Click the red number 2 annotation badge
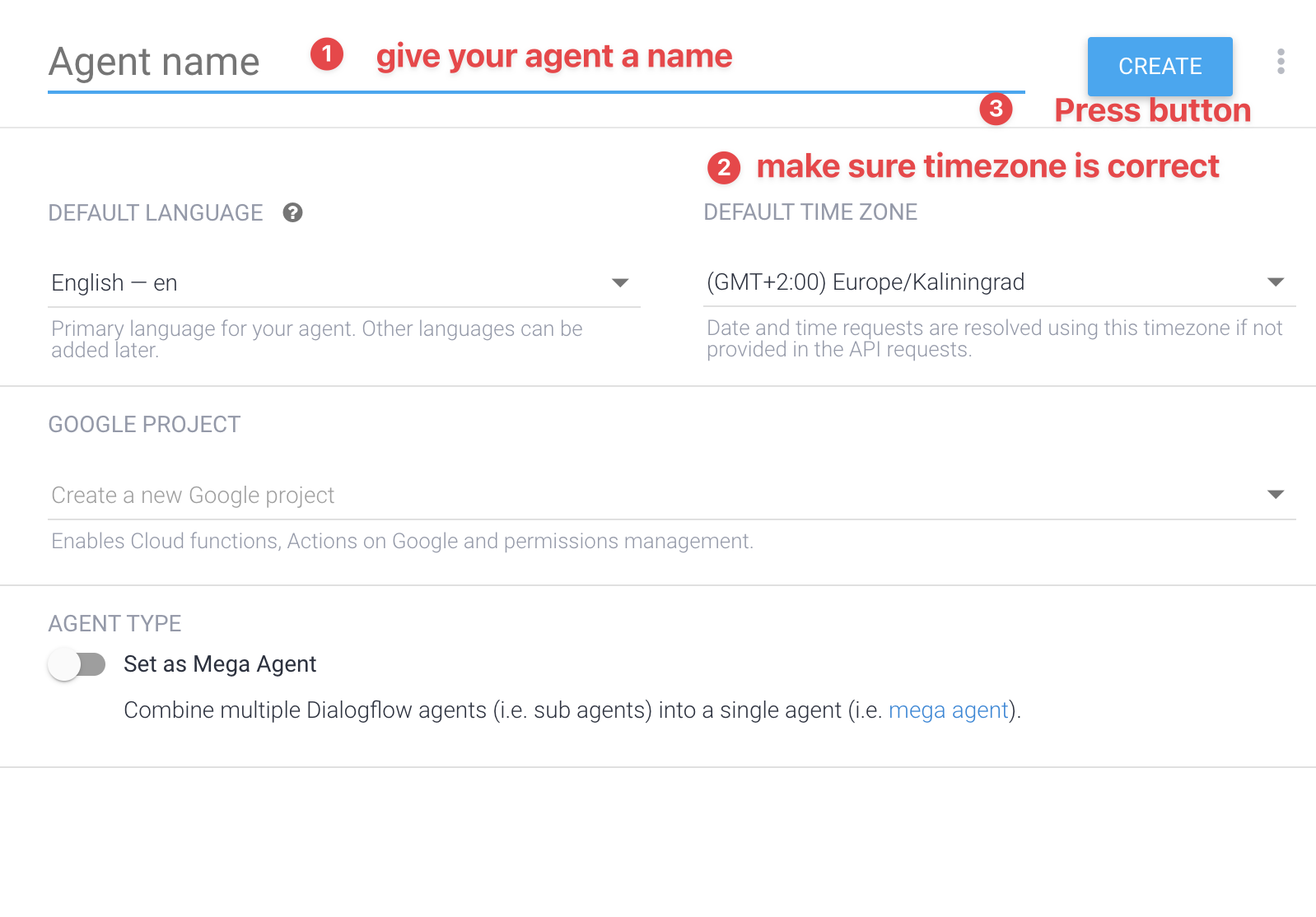 pos(724,167)
